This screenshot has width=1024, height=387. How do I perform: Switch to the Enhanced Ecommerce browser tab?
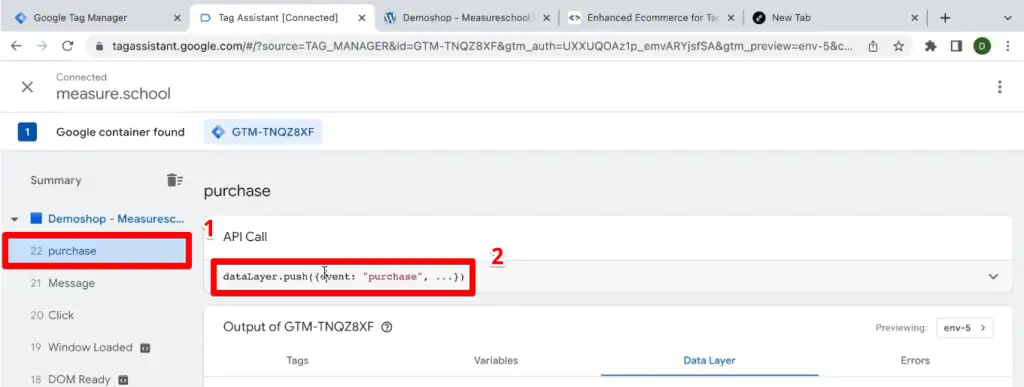pos(652,18)
